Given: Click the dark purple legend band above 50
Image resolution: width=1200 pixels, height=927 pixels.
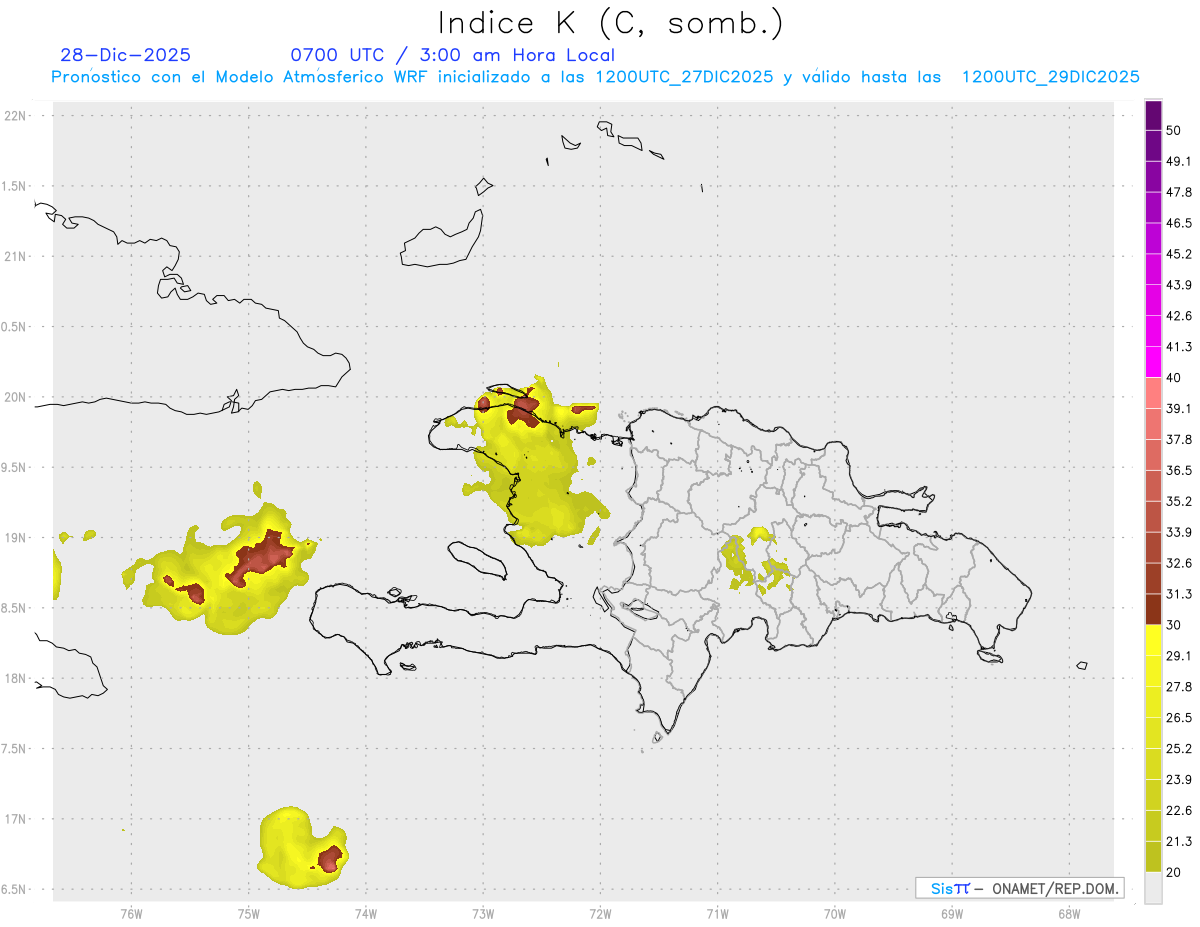Looking at the screenshot, I should point(1153,116).
